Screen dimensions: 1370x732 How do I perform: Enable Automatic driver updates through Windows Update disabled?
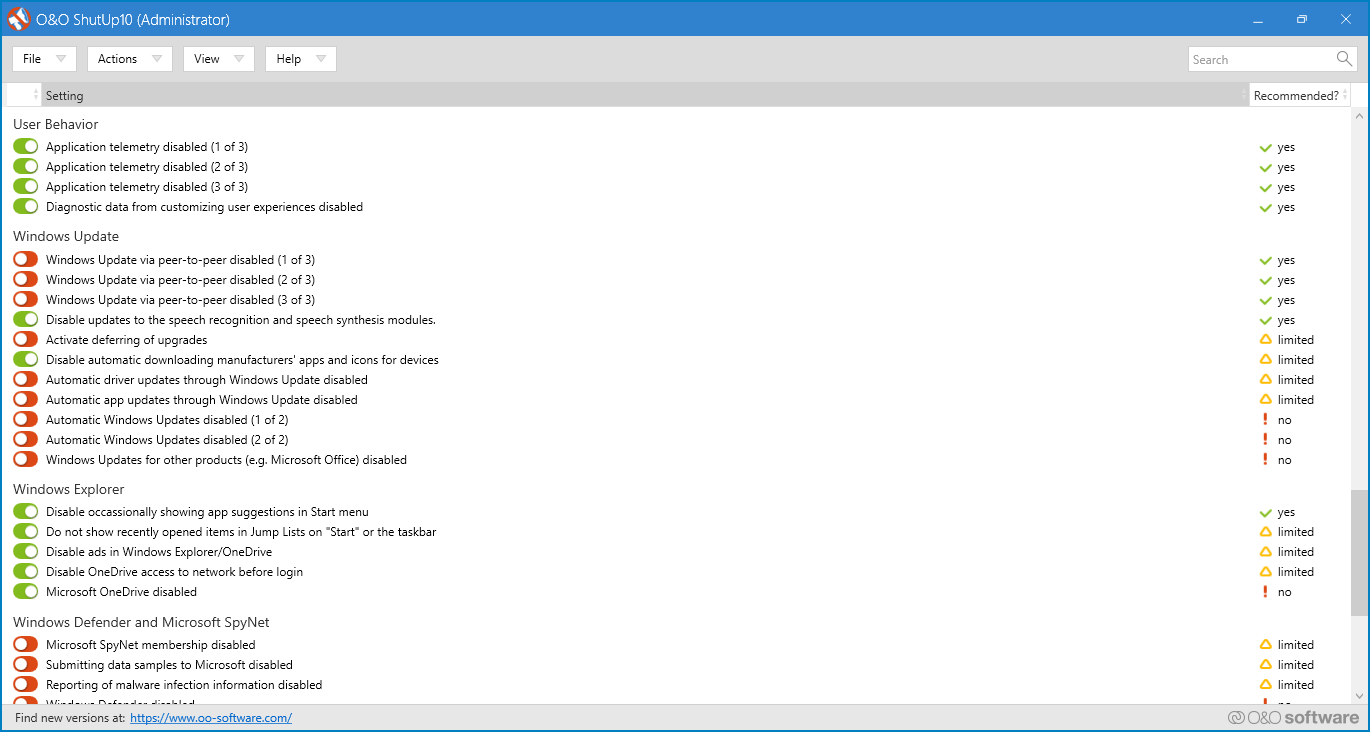tap(26, 380)
